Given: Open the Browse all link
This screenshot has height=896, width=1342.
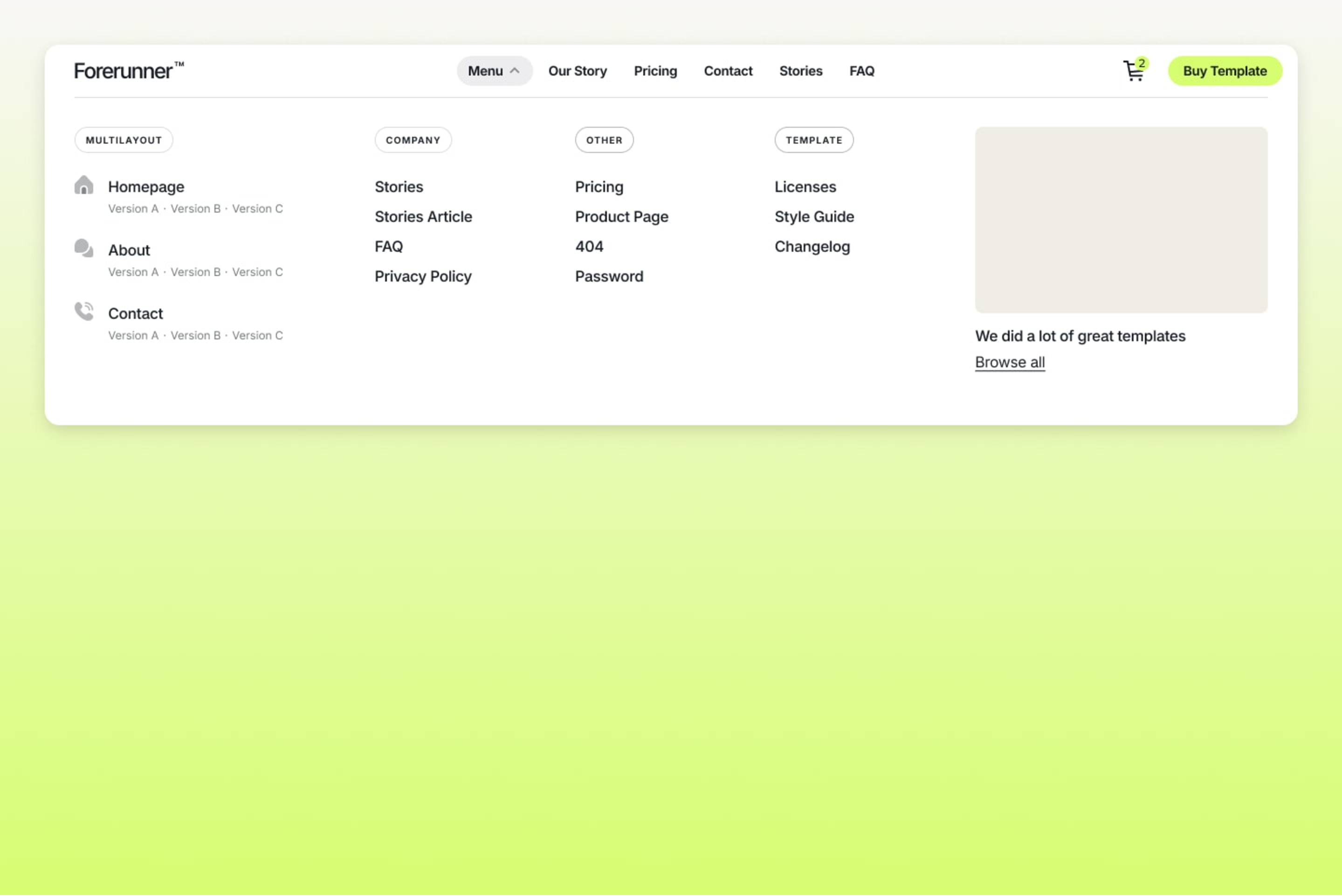Looking at the screenshot, I should click(x=1010, y=362).
